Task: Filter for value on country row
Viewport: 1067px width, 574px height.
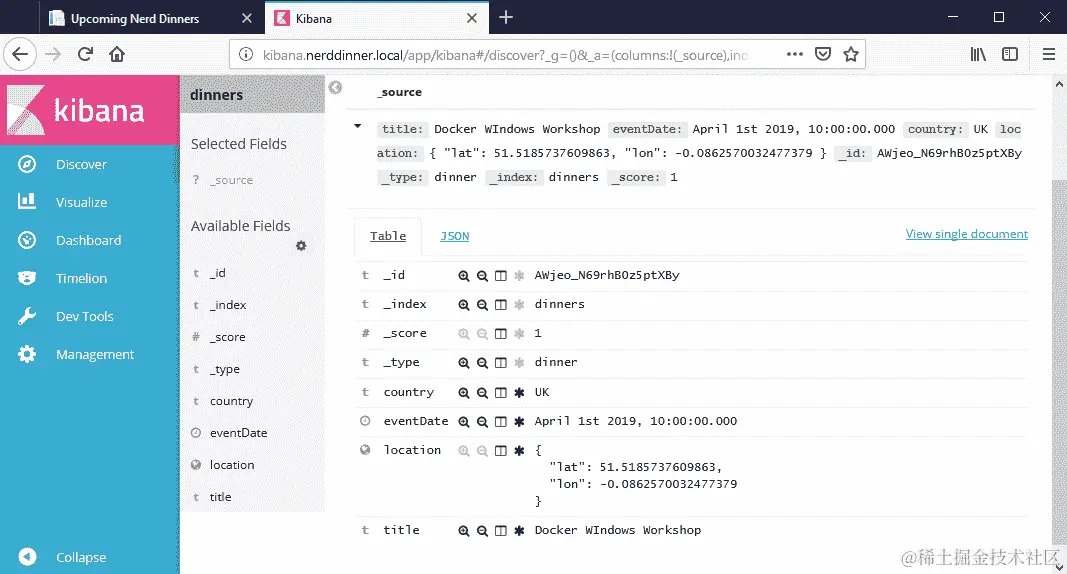Action: tap(463, 392)
